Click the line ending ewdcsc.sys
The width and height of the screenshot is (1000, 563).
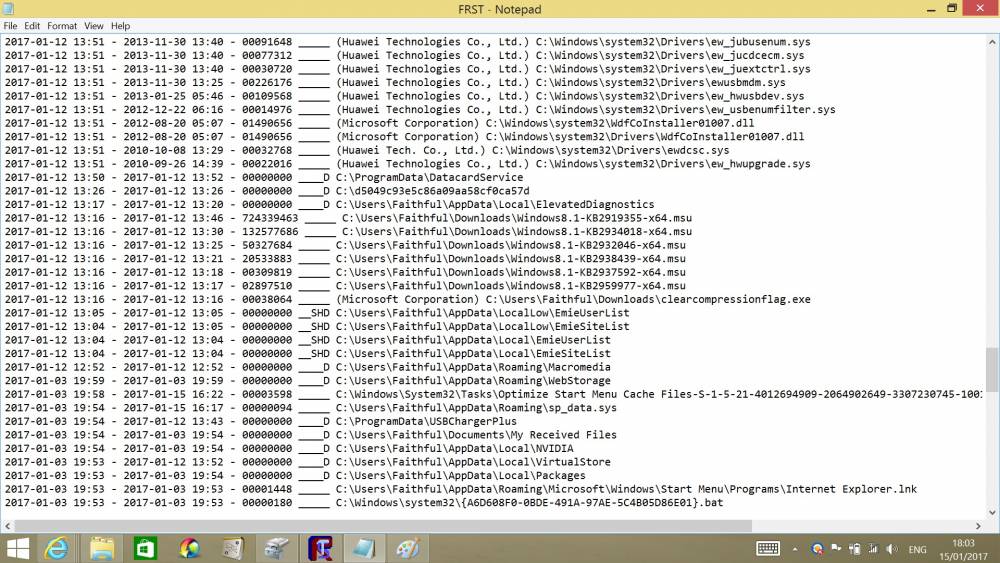[367, 150]
